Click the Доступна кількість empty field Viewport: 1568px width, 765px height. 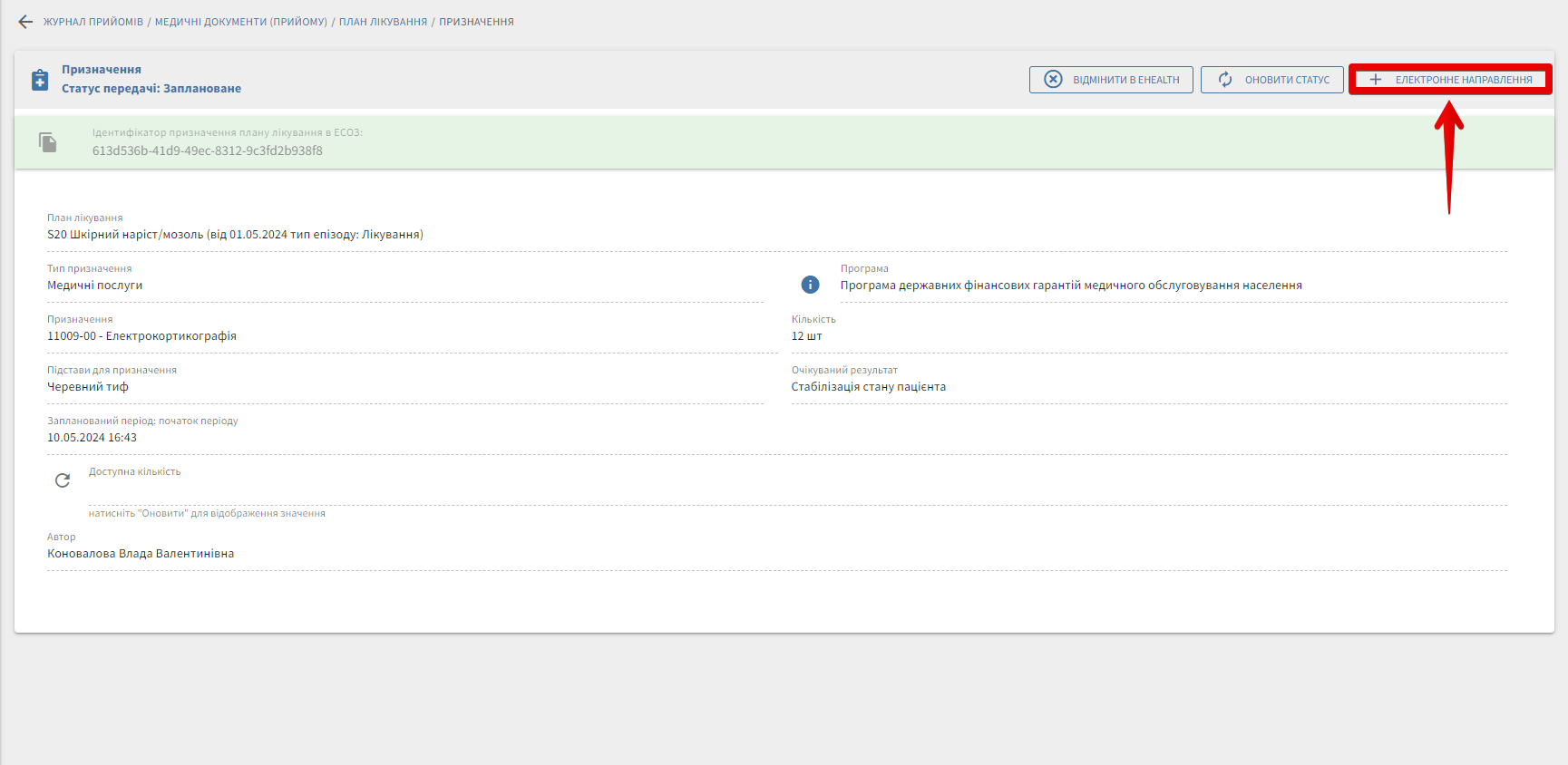coord(796,490)
